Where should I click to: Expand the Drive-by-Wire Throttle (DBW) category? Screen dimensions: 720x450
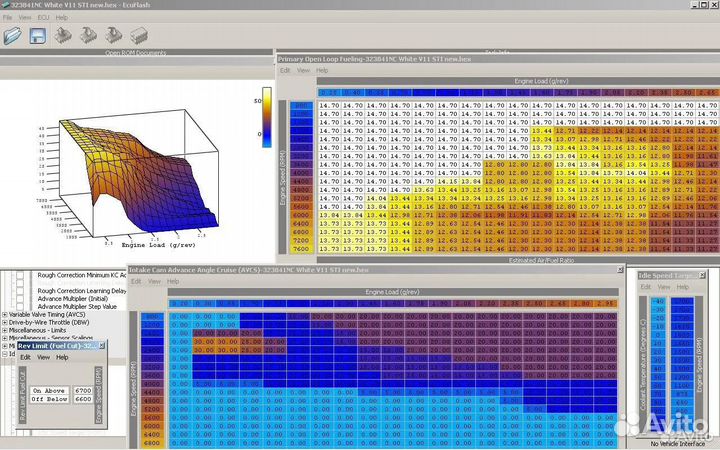coord(5,322)
